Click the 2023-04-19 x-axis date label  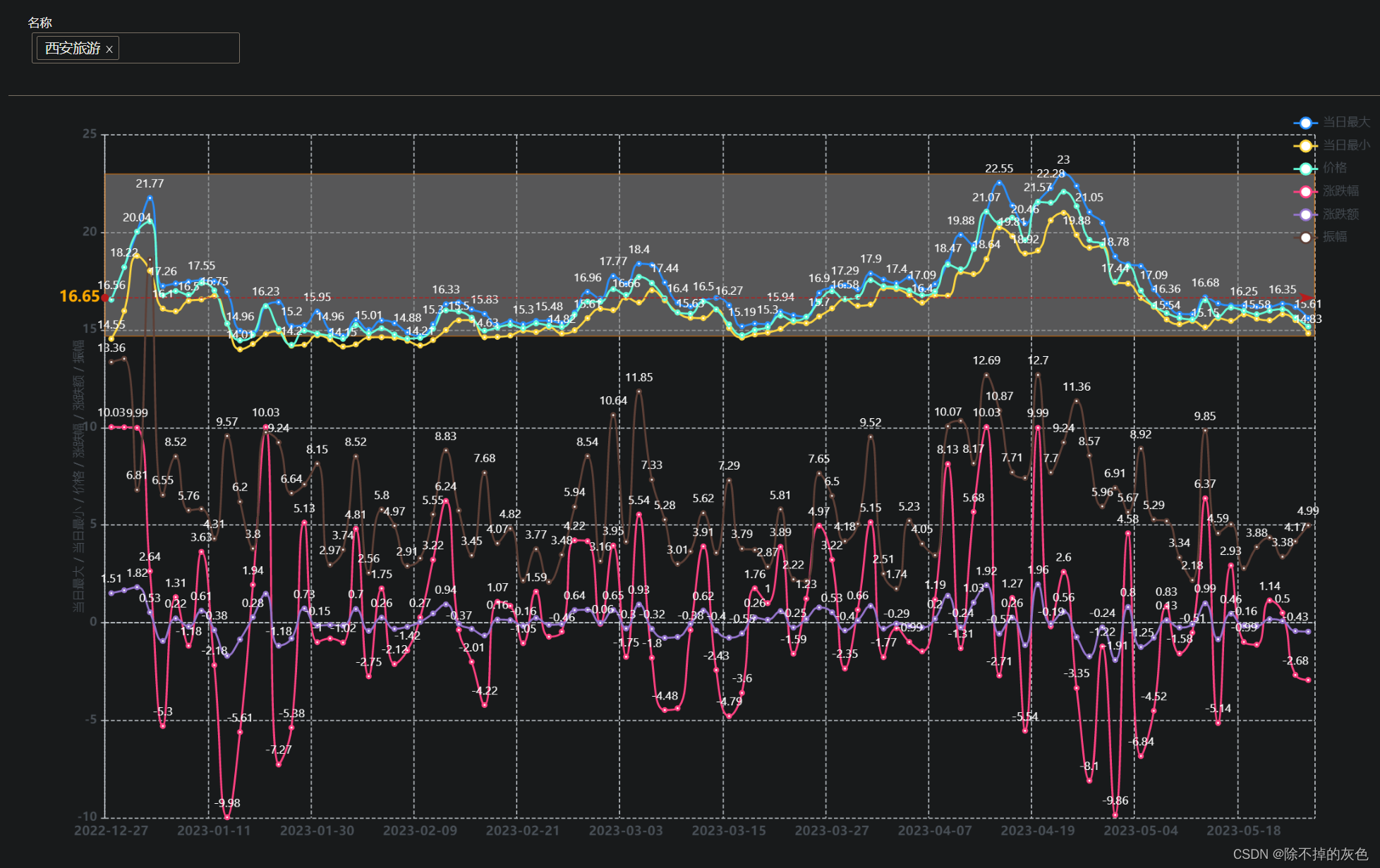(x=1038, y=831)
